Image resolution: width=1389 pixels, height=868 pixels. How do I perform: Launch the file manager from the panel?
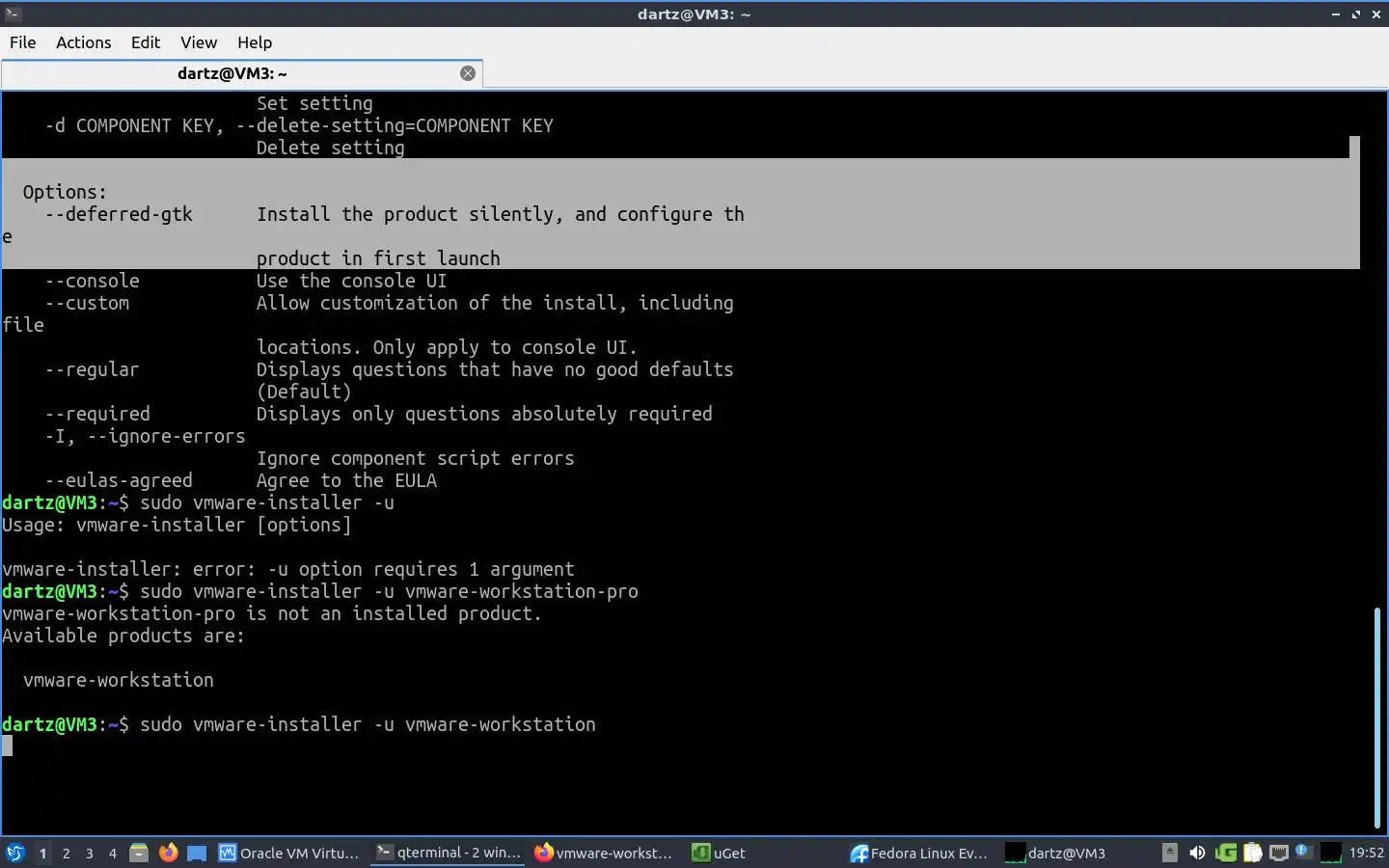[x=139, y=853]
